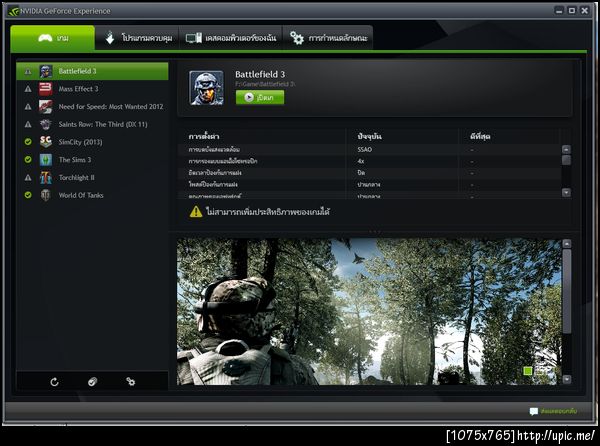Click scroll down arrow of screenshot preview
Screen dimensions: 600x446
[x=567, y=379]
